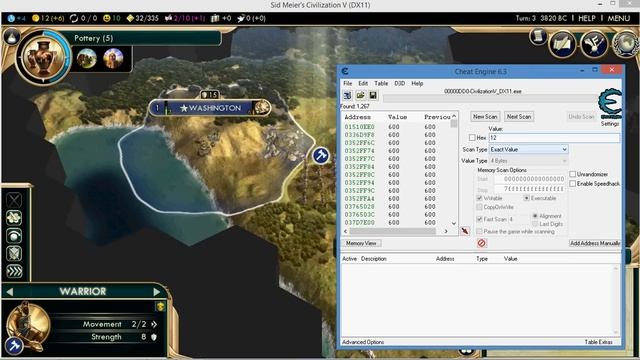Click the Pottery research icon
Viewport: 640px width, 360px height.
coord(43,57)
